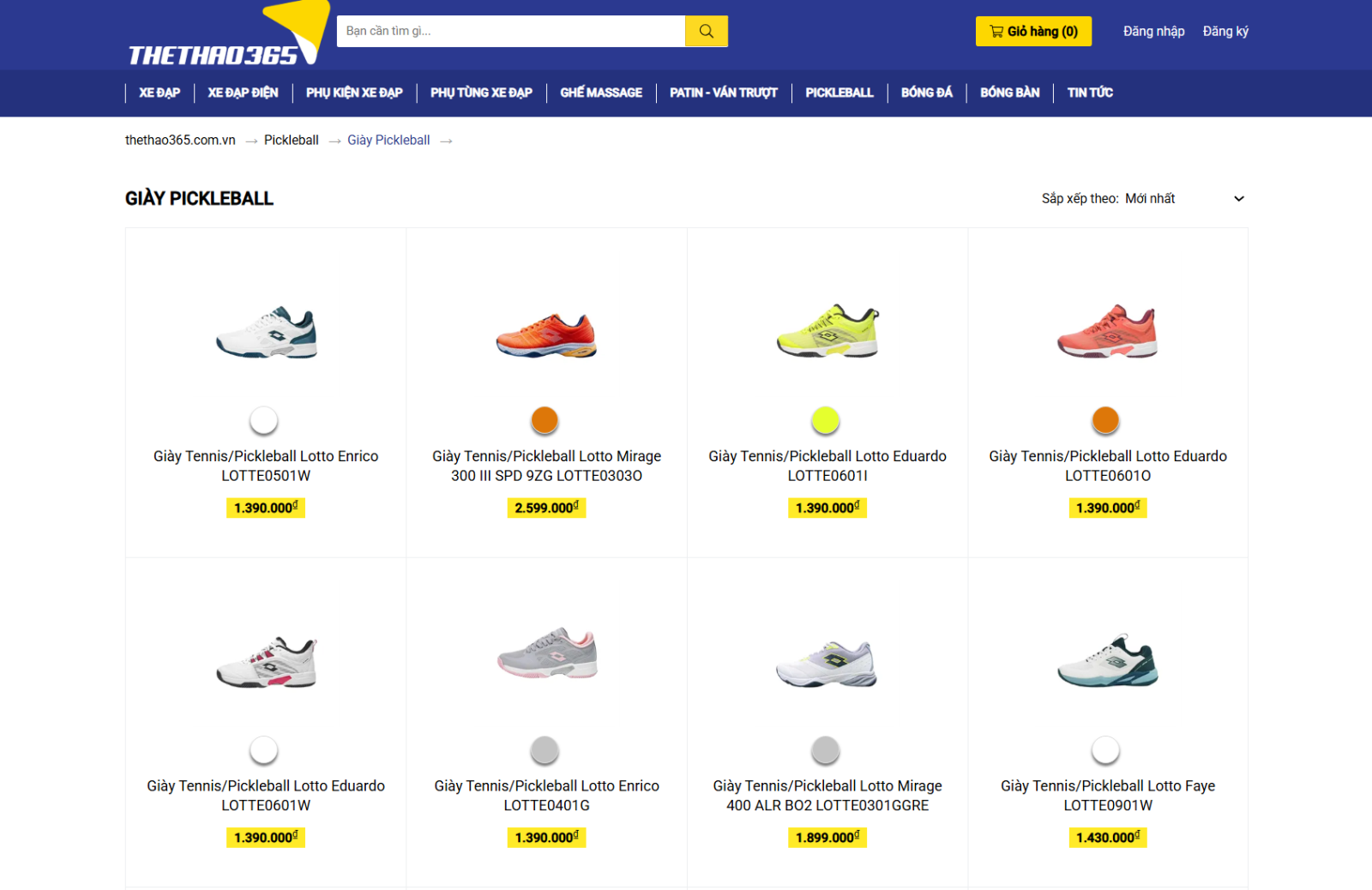
Task: Open the XE ĐẠP menu
Action: (159, 93)
